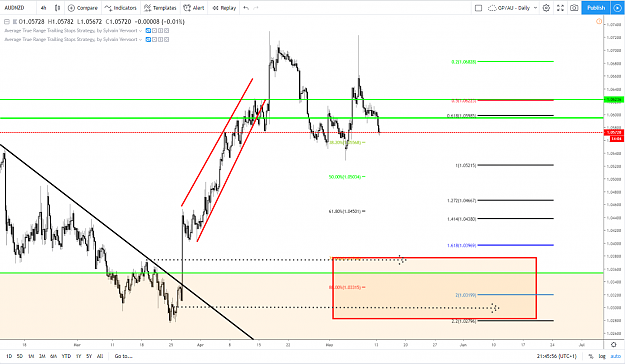625x364 pixels.
Task: Open the Go to... date dialog
Action: 123,356
